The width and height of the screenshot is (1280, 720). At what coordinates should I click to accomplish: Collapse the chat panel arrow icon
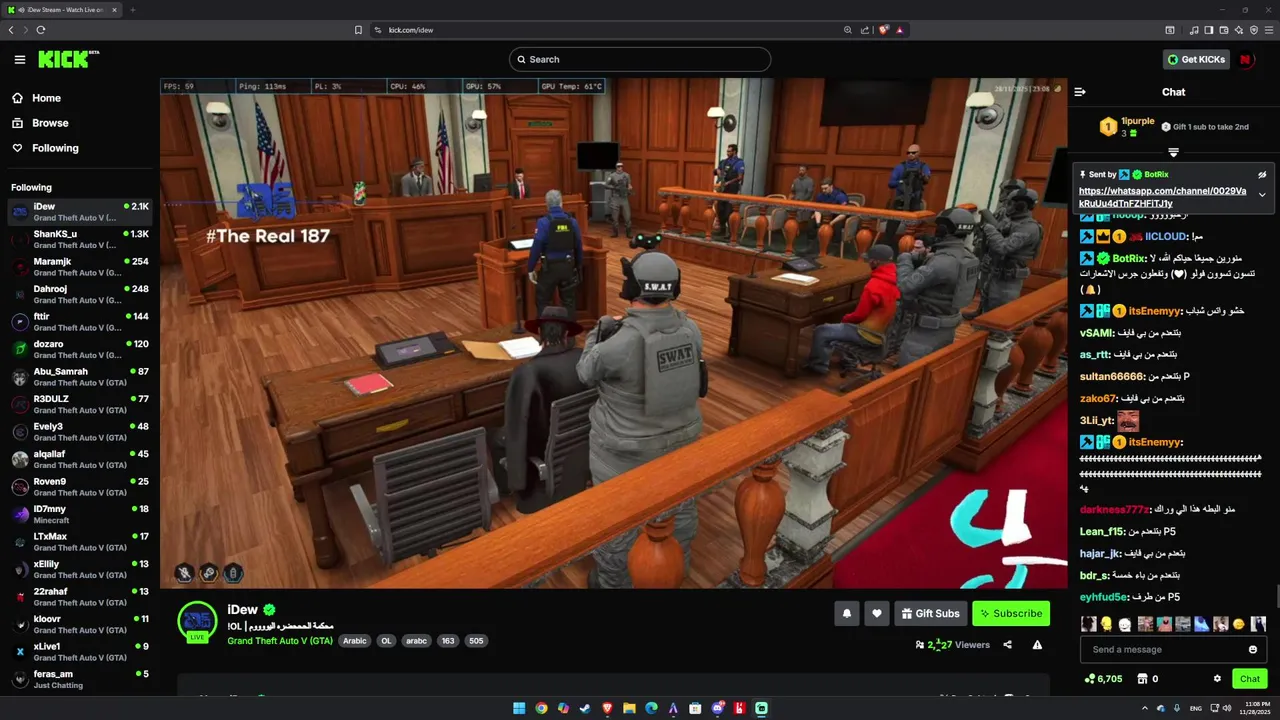(x=1080, y=92)
